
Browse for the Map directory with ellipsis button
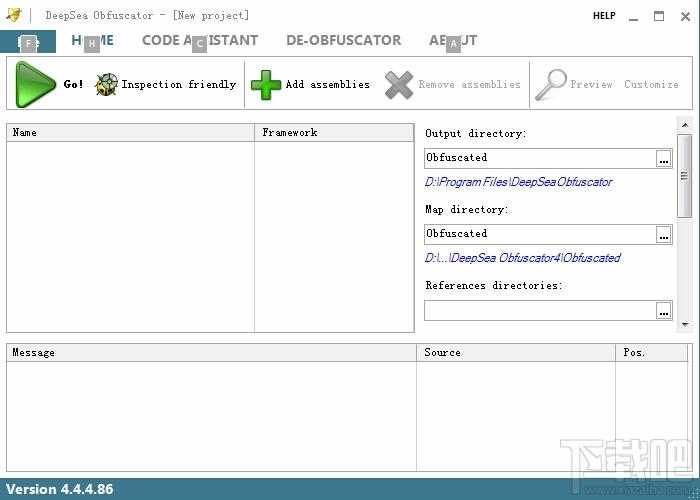pyautogui.click(x=664, y=234)
